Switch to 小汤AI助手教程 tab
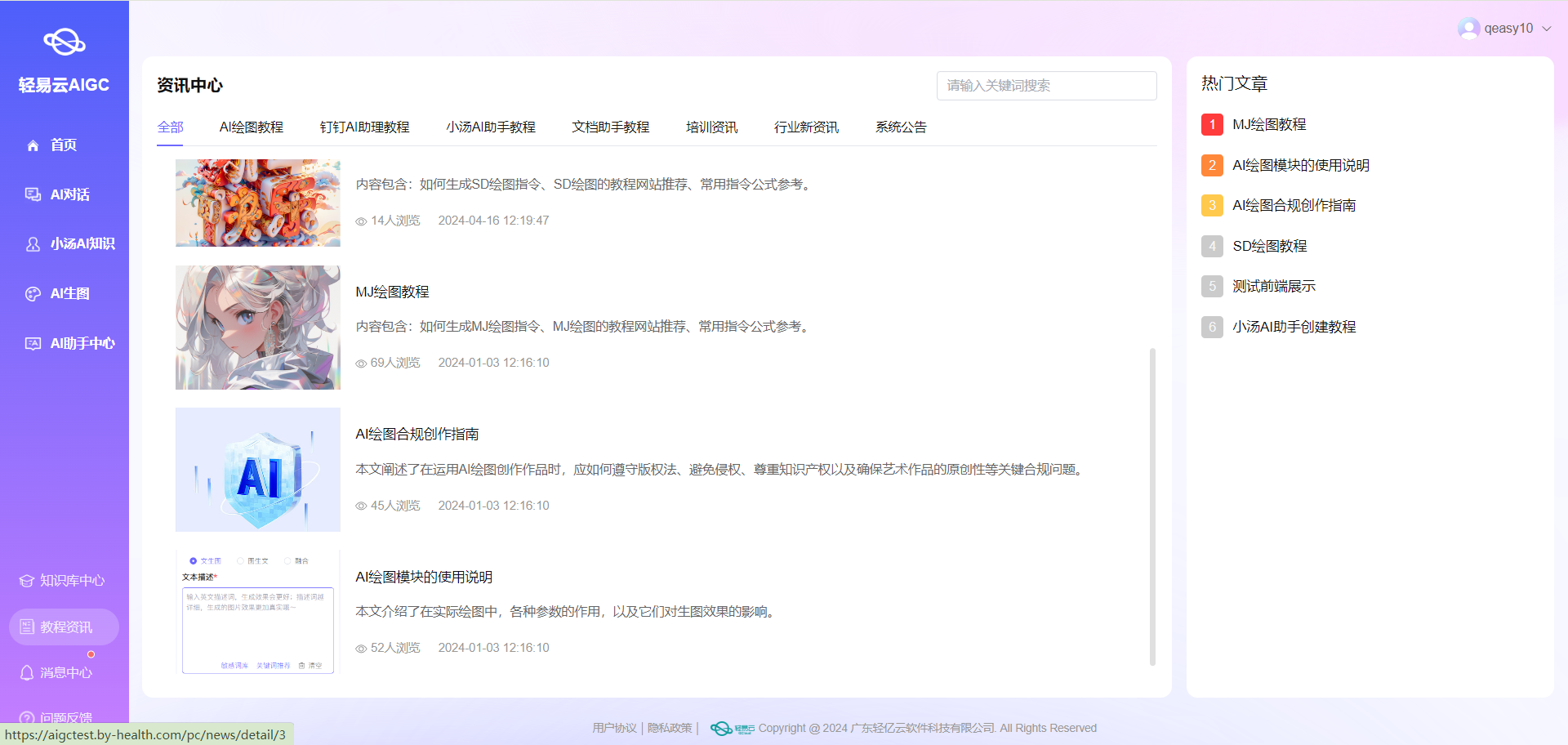Viewport: 1568px width, 745px height. coord(491,127)
